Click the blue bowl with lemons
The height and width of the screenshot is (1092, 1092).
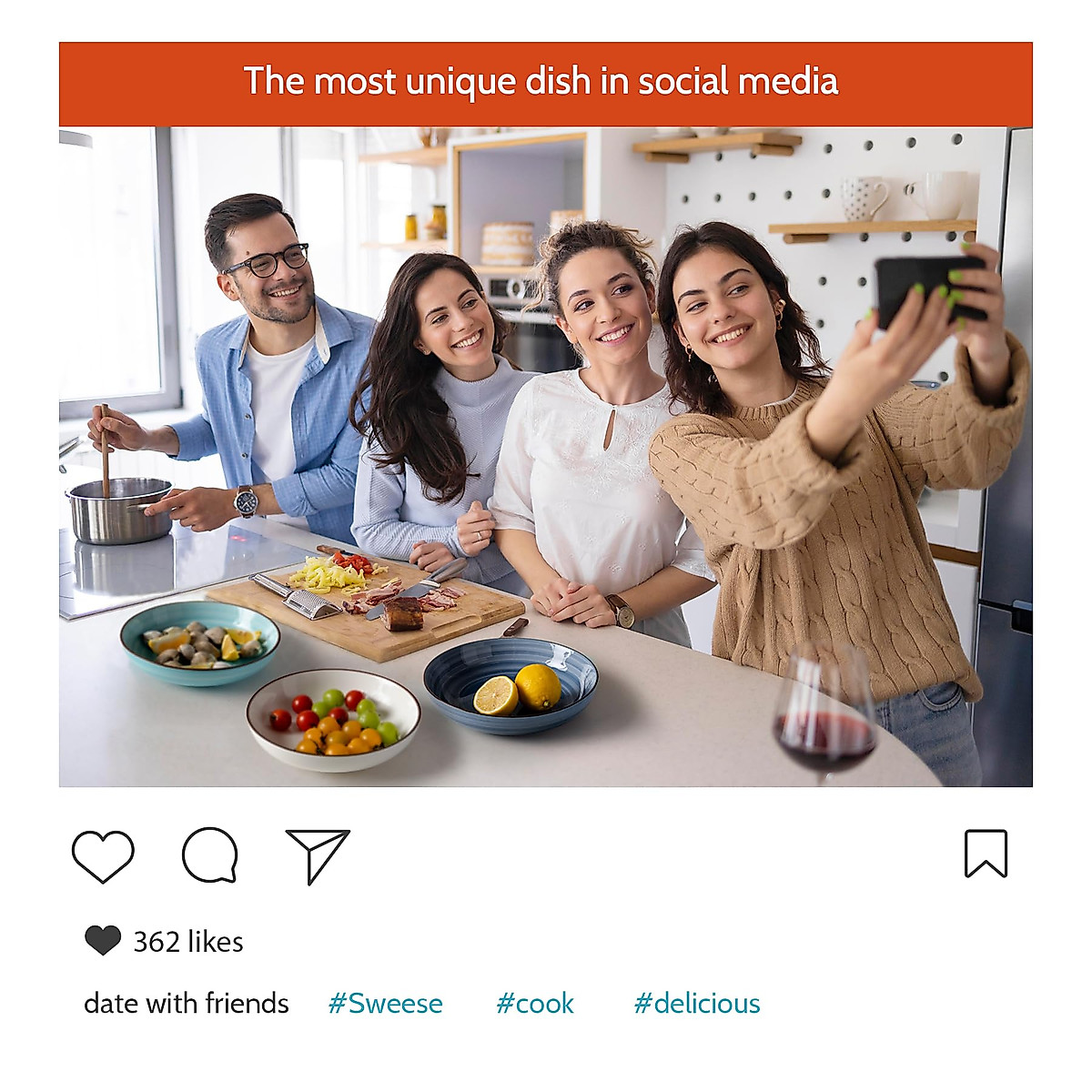click(511, 685)
